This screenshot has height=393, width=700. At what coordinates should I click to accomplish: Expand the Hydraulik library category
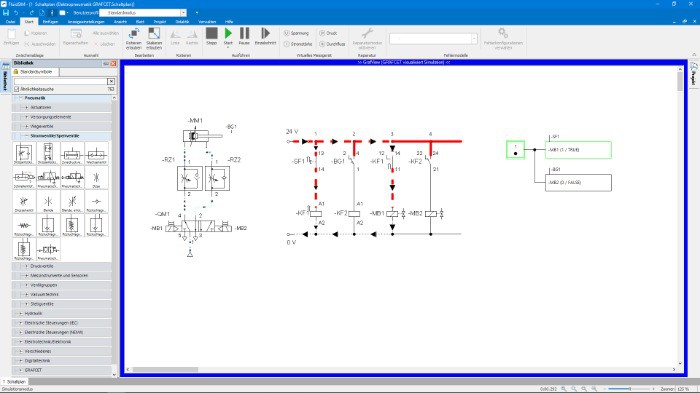click(x=21, y=314)
